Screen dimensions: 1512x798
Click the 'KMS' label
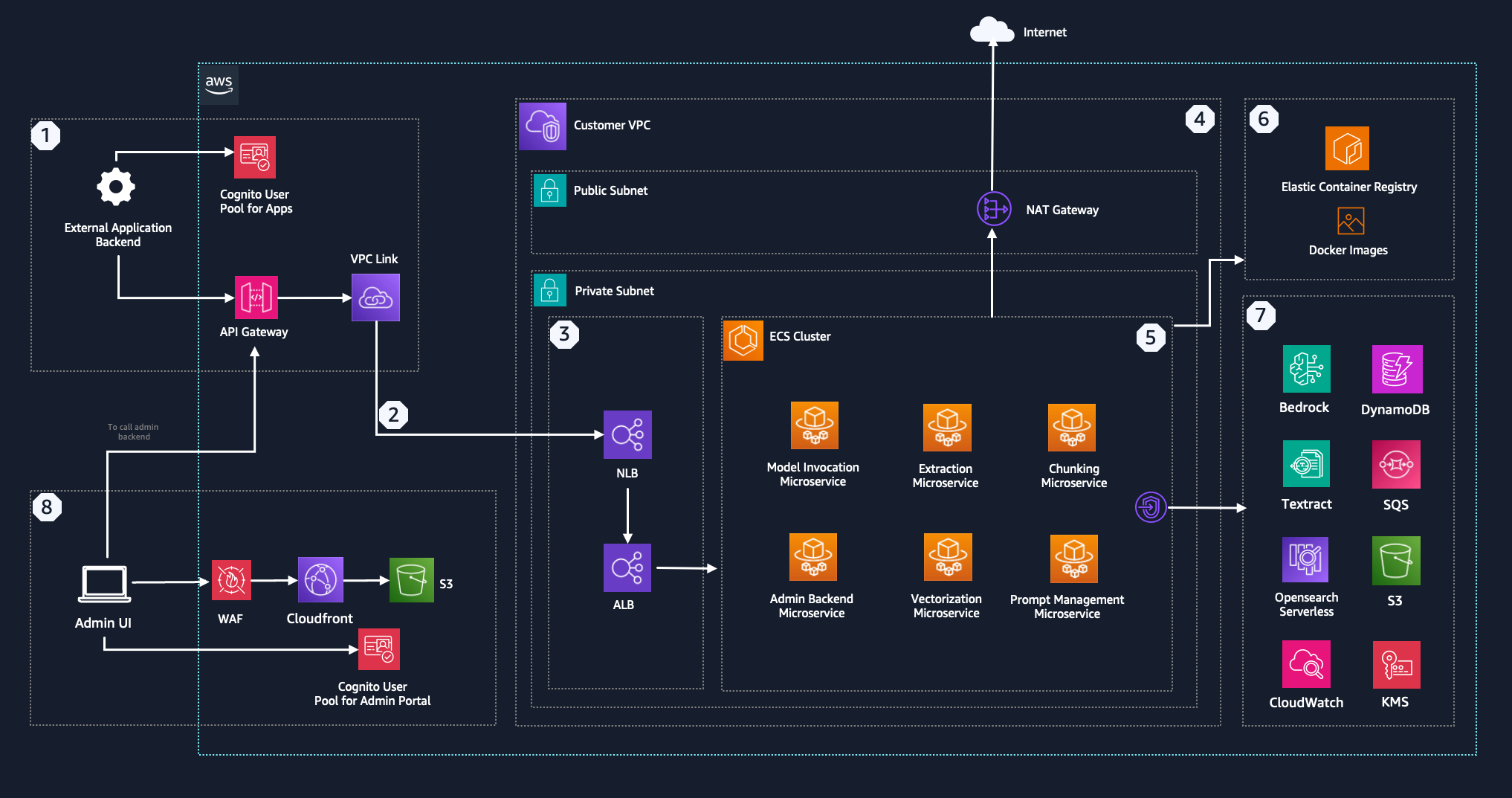[x=1395, y=701]
